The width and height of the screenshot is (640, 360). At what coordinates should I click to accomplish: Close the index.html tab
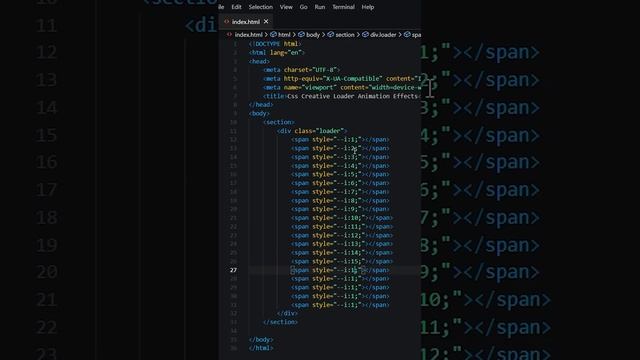pyautogui.click(x=266, y=21)
